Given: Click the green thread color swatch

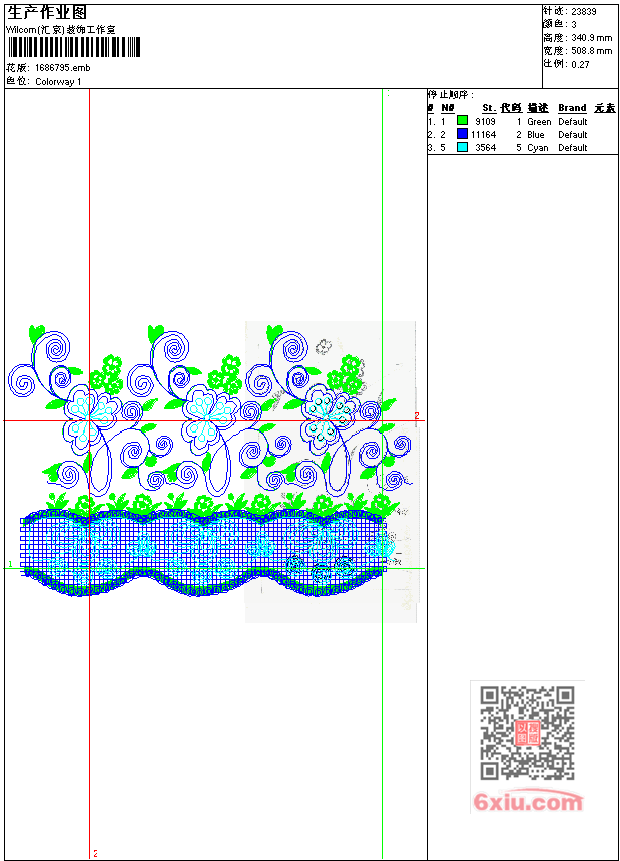Looking at the screenshot, I should pyautogui.click(x=462, y=121).
